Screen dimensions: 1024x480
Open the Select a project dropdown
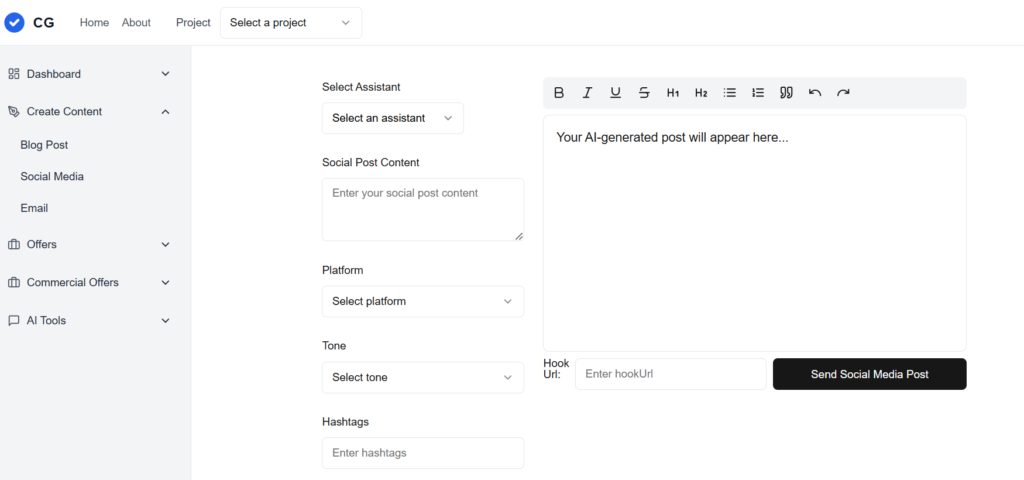291,23
